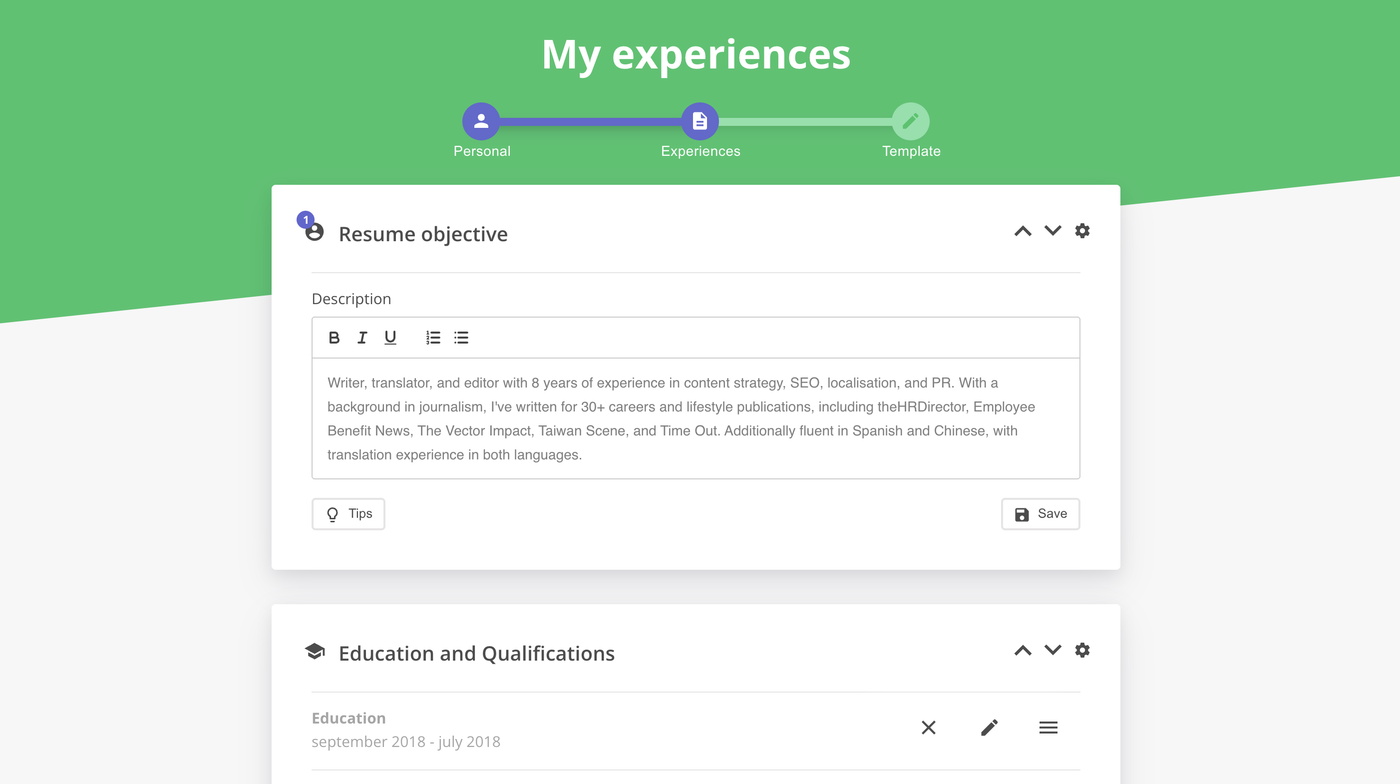This screenshot has height=784, width=1400.
Task: Click the Description field label
Action: click(351, 299)
